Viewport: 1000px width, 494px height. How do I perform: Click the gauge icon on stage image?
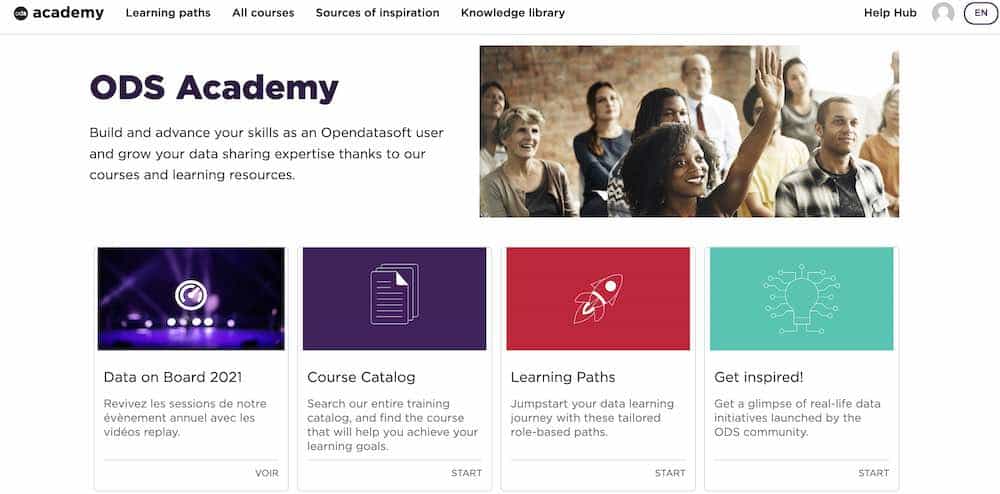tap(190, 296)
